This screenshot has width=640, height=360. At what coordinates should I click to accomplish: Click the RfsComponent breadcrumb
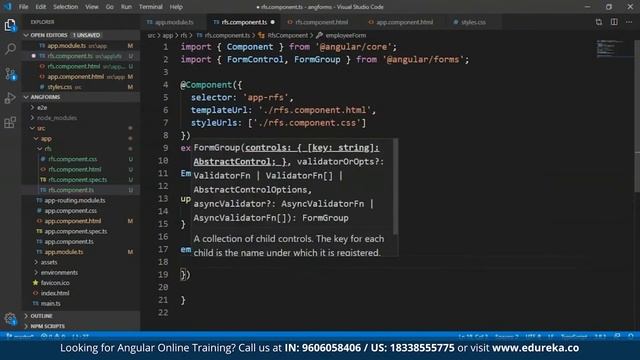[287, 36]
